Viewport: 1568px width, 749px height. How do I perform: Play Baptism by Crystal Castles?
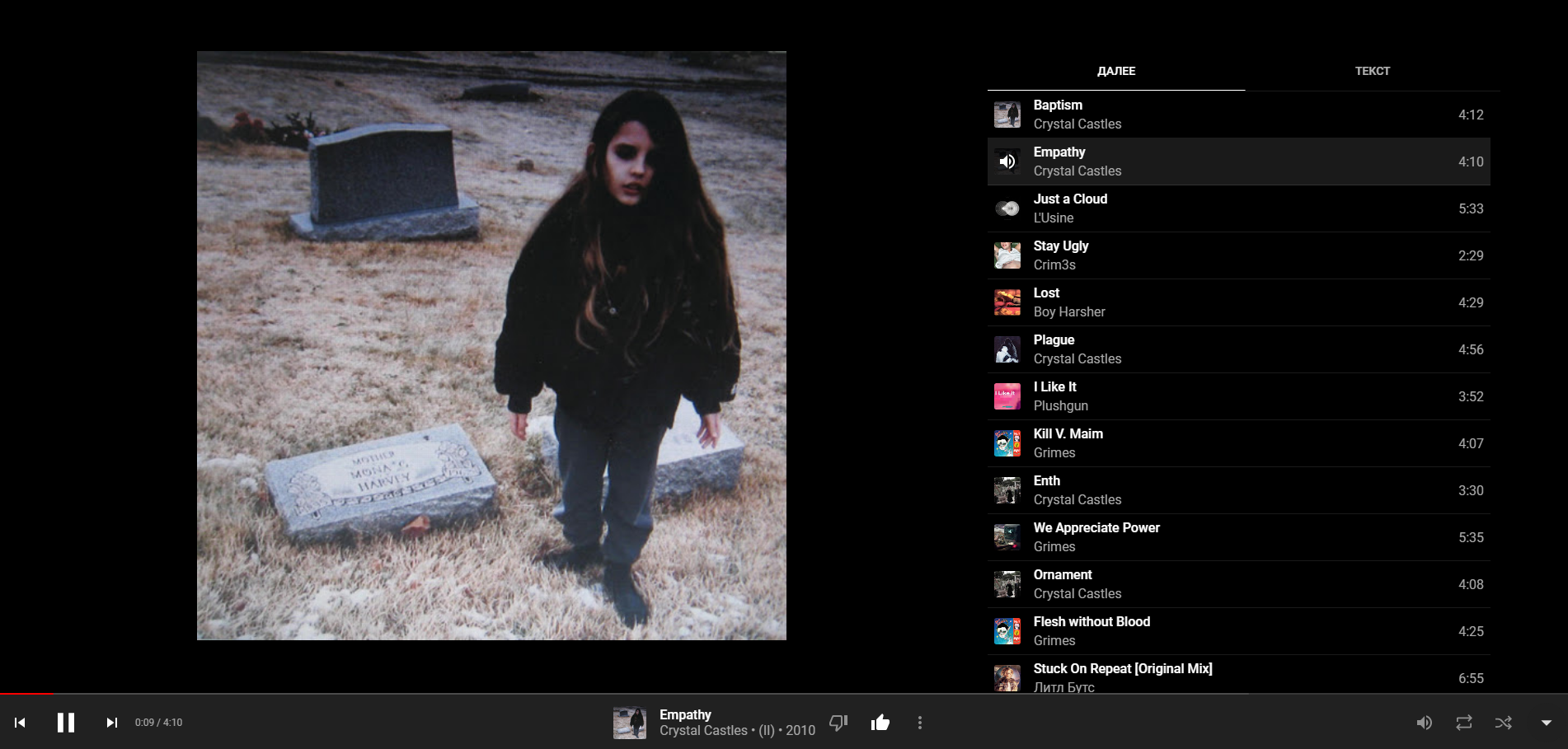pos(1239,115)
